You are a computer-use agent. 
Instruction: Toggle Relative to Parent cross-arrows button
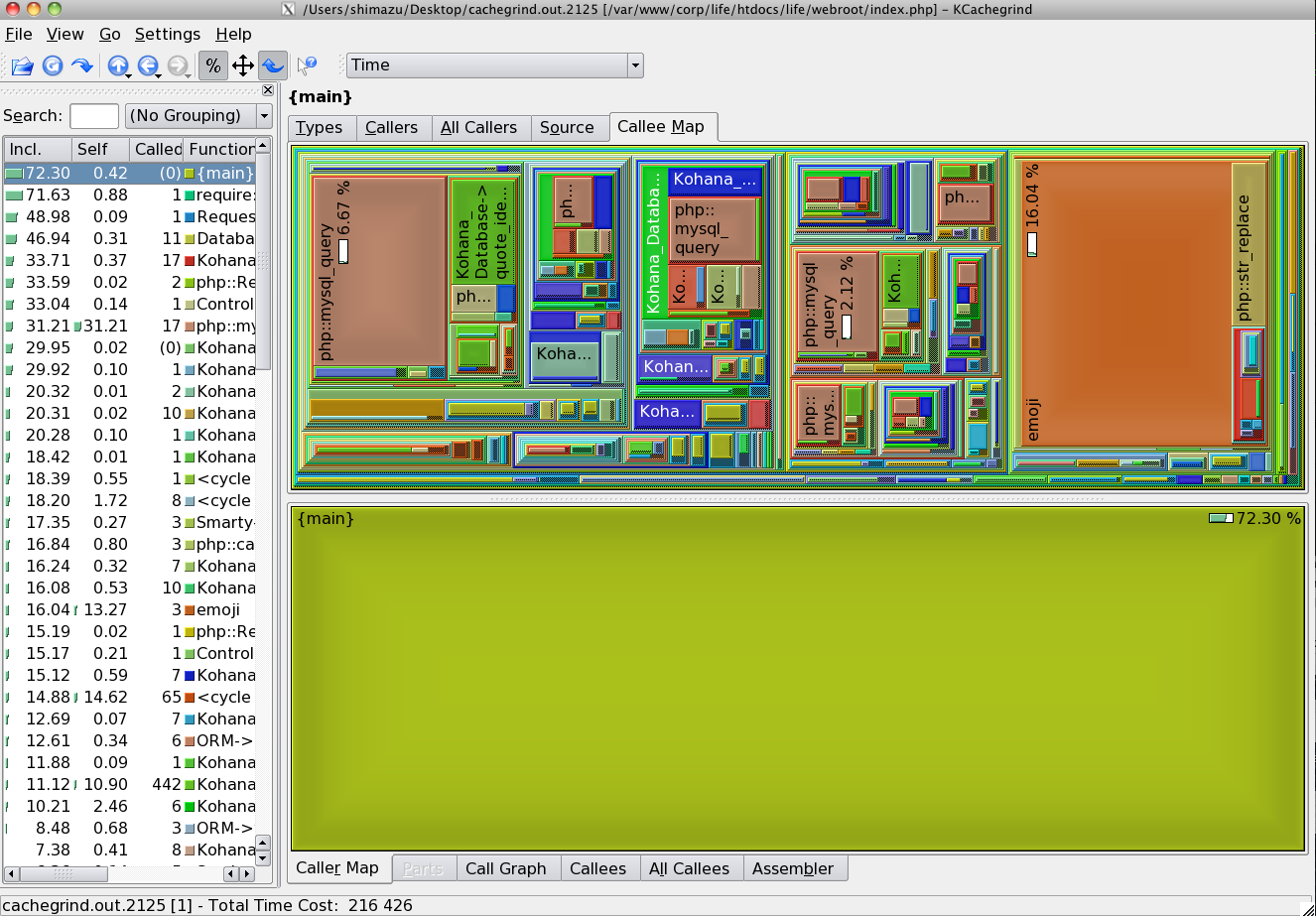(x=242, y=66)
